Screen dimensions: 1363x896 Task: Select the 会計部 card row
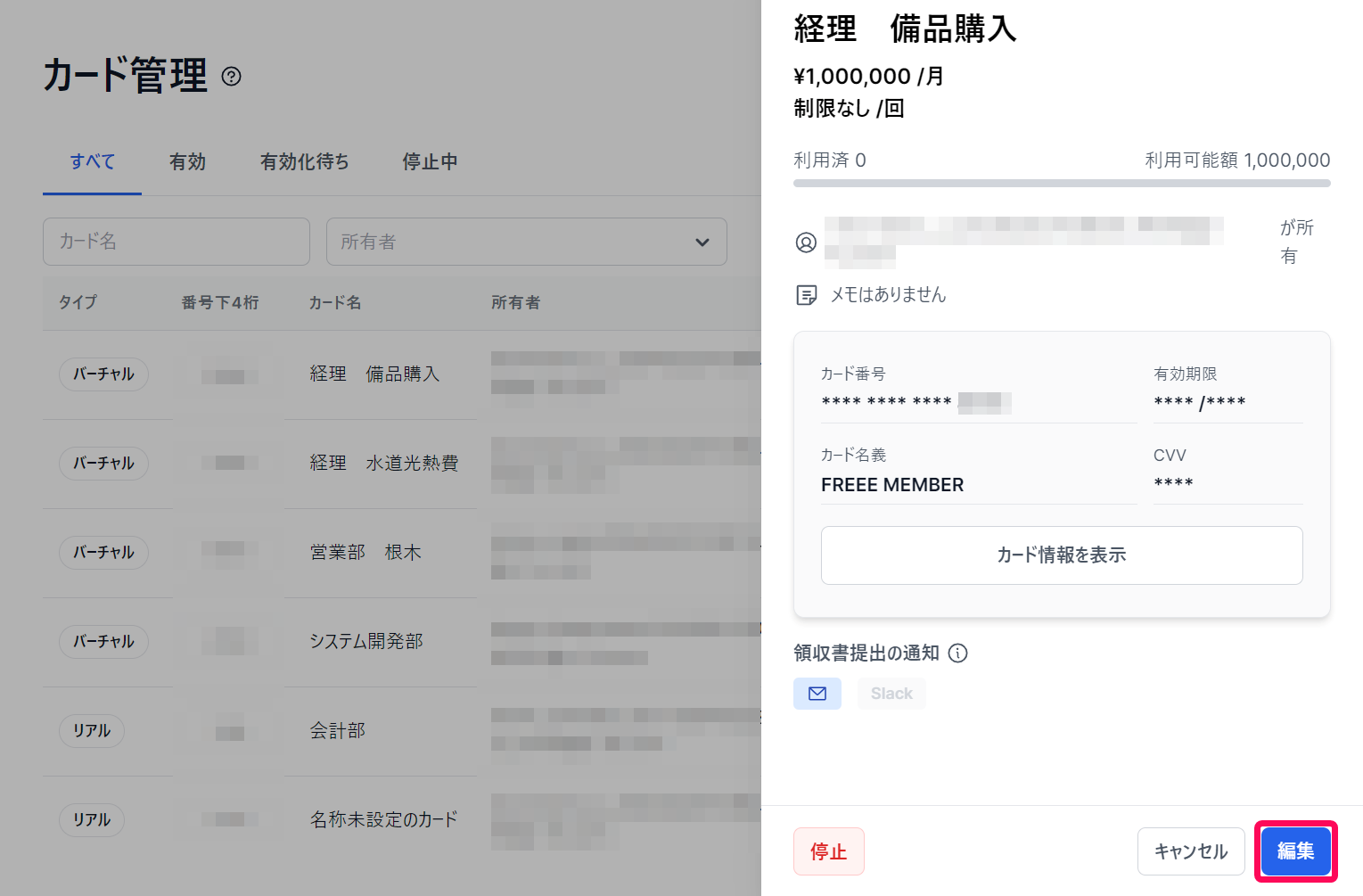pos(402,731)
